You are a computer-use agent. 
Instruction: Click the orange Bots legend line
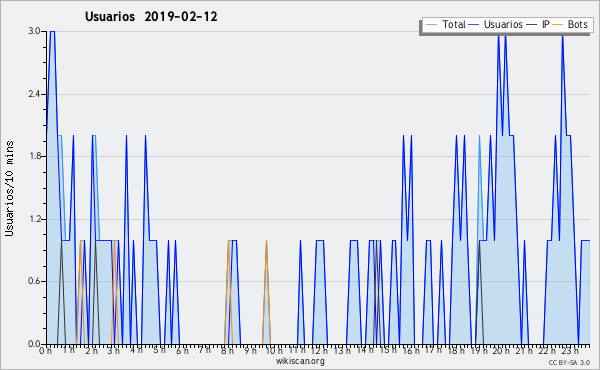(x=559, y=25)
